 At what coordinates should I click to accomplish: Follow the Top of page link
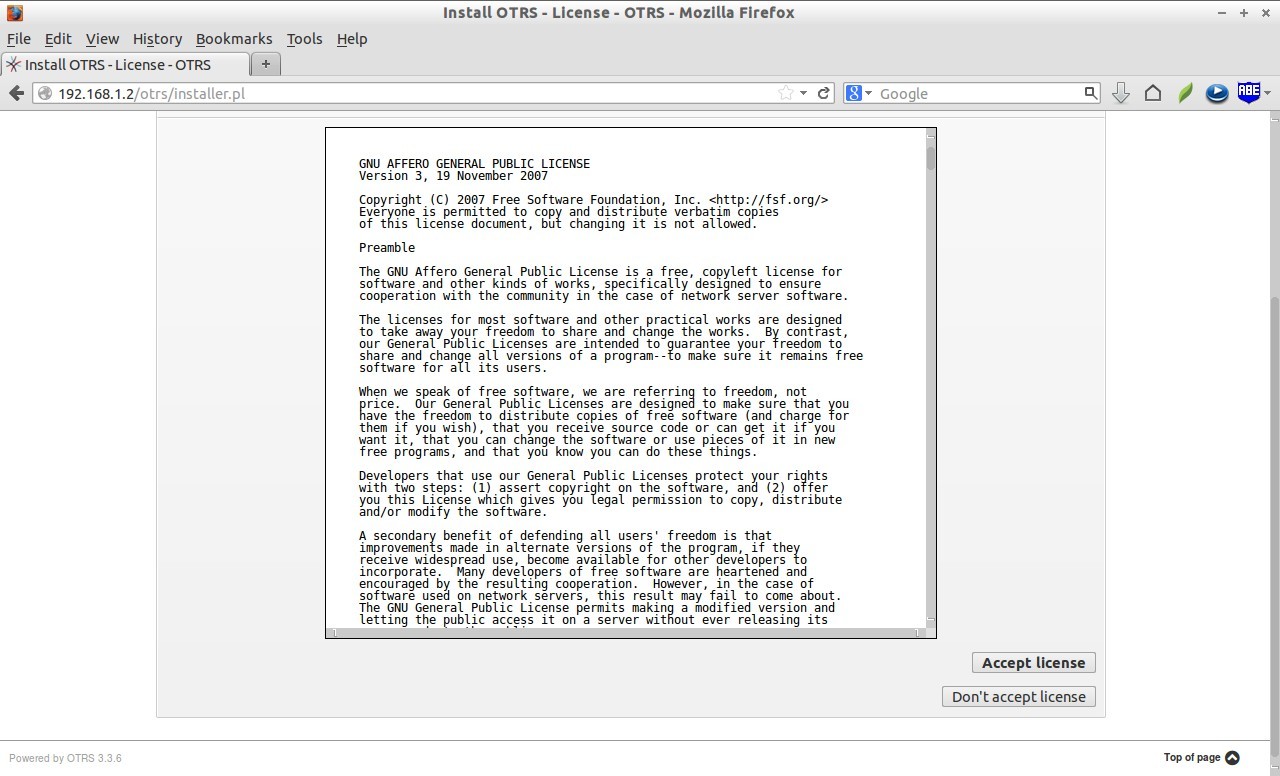tap(1201, 757)
